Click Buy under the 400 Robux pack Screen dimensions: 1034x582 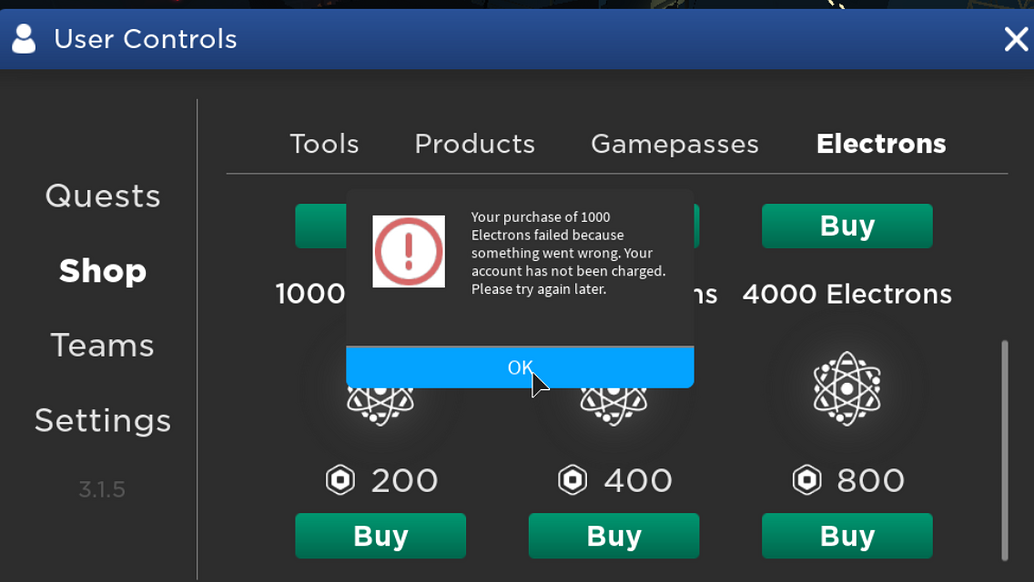pyautogui.click(x=613, y=536)
